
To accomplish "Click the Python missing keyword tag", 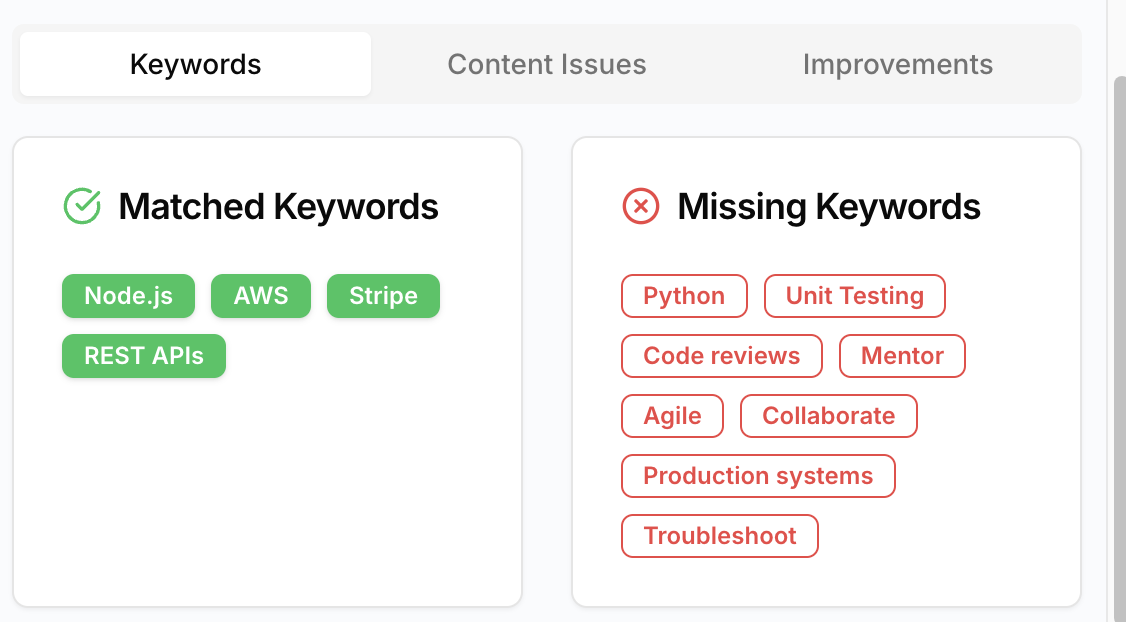I will [x=684, y=296].
